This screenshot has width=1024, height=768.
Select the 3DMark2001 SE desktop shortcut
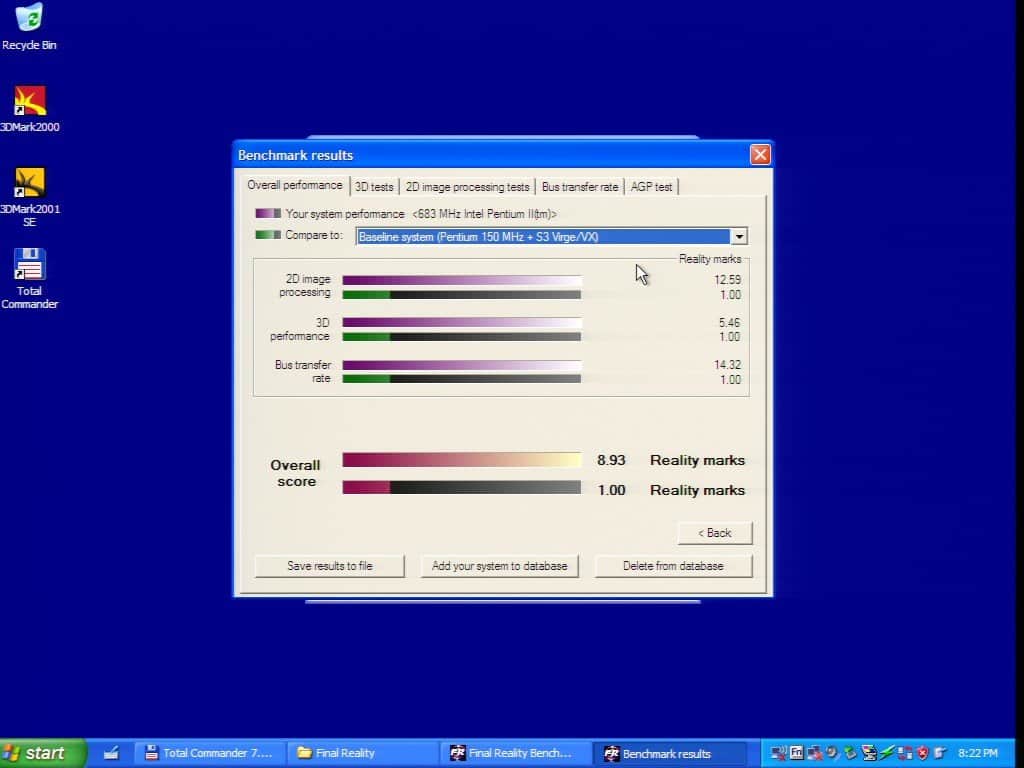pyautogui.click(x=29, y=196)
